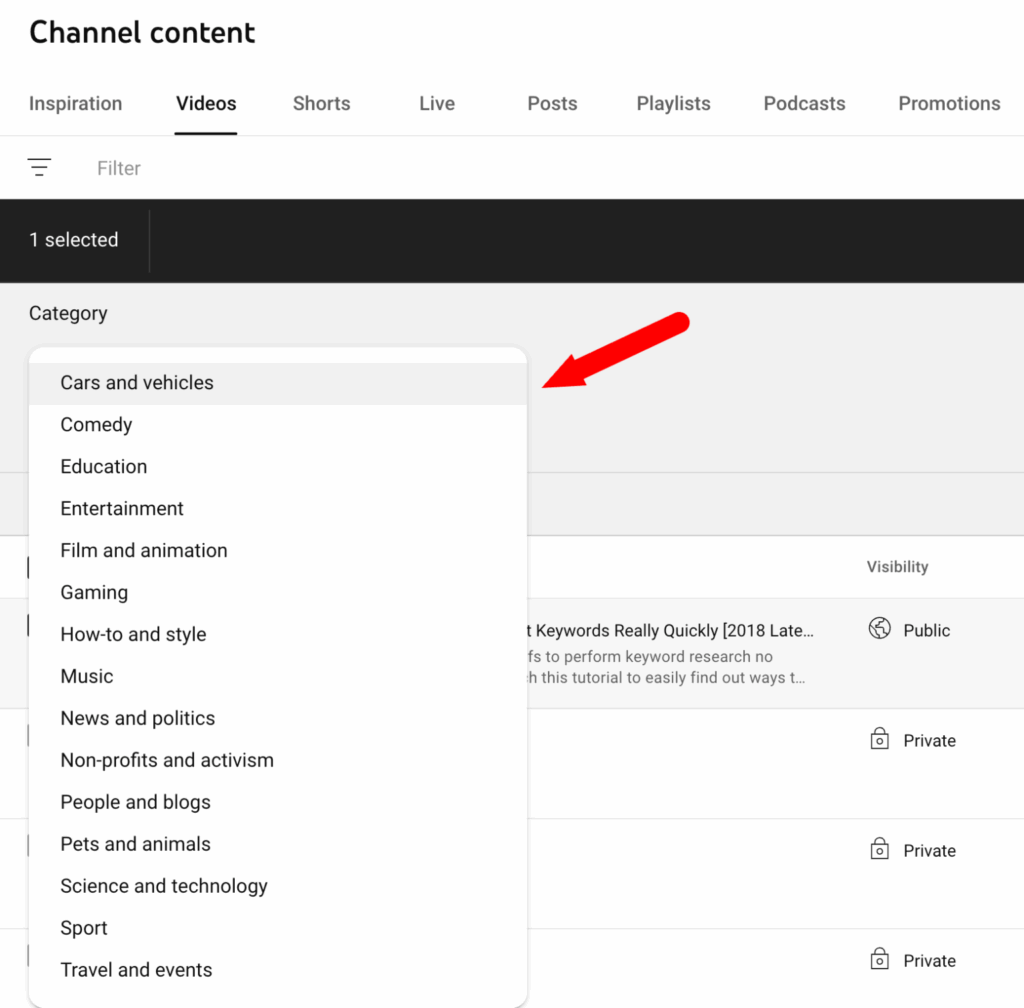Switch to the Promotions tab
The image size is (1024, 1008).
coord(949,103)
